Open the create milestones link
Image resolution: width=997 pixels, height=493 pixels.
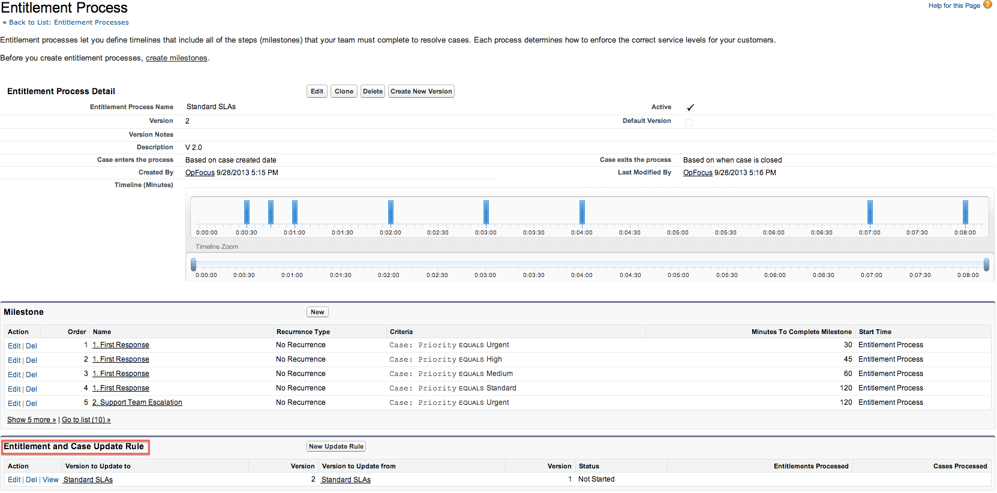point(177,58)
